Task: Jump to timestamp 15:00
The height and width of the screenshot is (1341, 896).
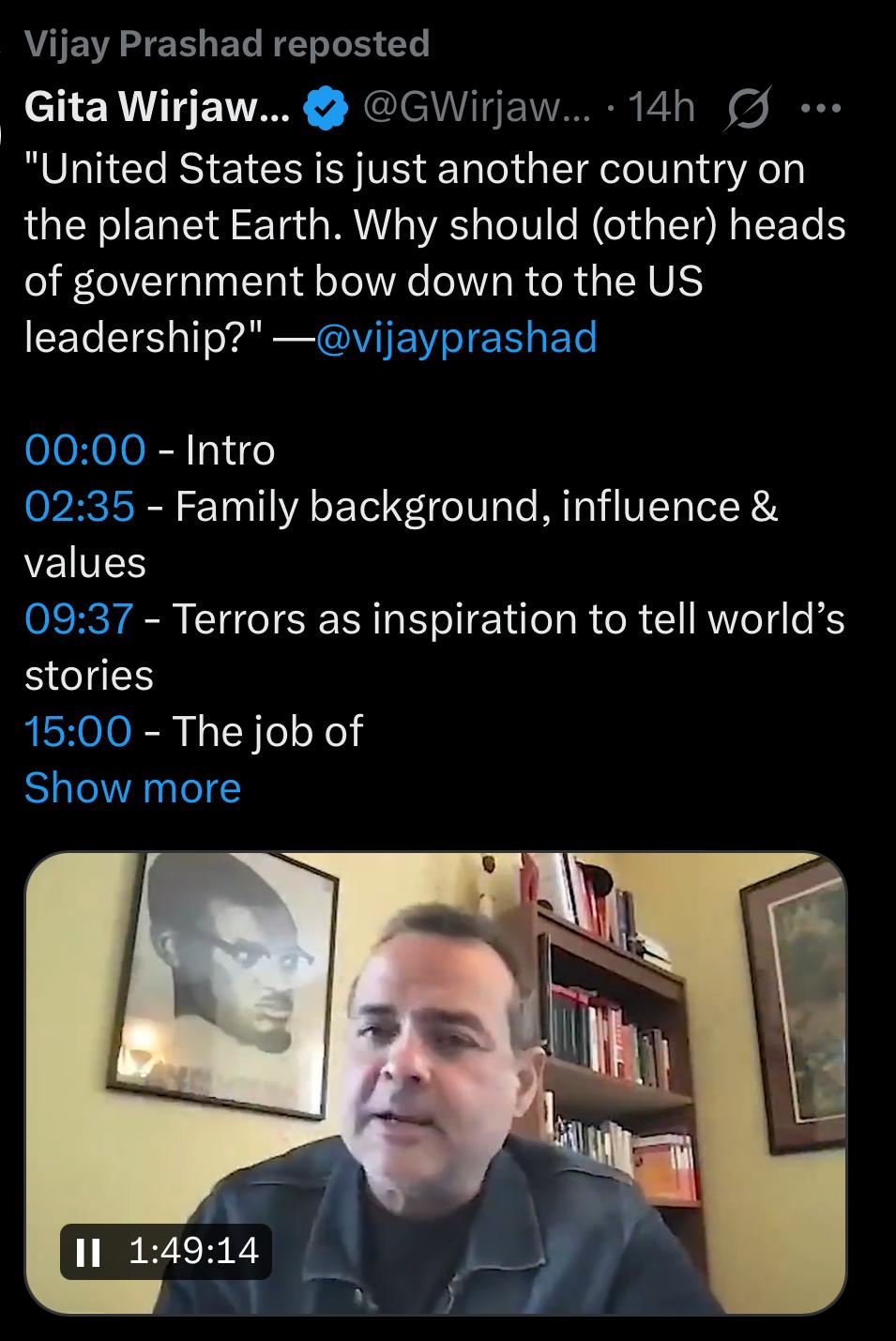Action: (x=78, y=731)
